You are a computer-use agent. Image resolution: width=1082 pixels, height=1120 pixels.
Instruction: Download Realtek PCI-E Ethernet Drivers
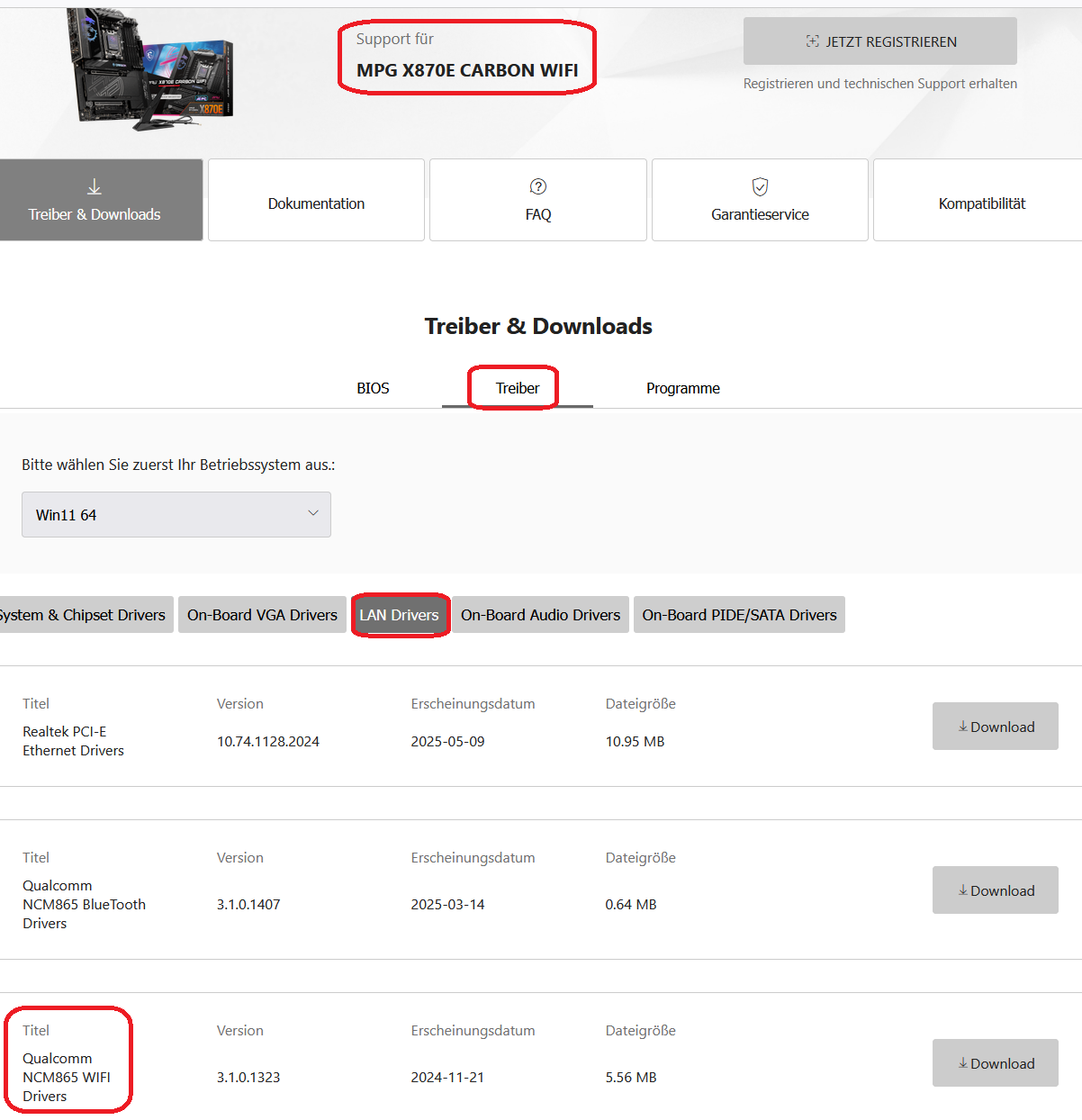point(996,726)
